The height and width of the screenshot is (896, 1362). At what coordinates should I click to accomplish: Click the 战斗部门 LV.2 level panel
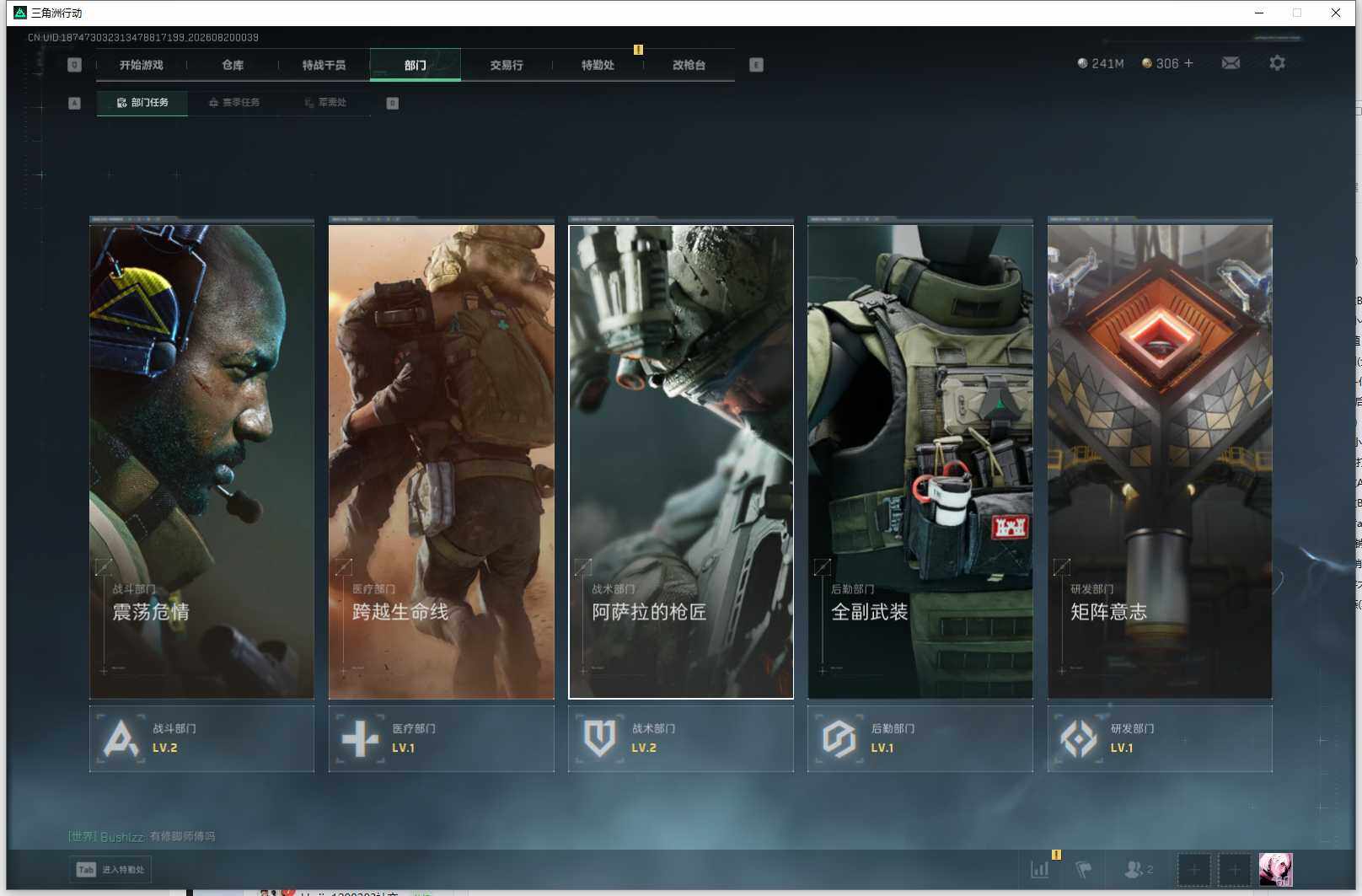[x=201, y=738]
